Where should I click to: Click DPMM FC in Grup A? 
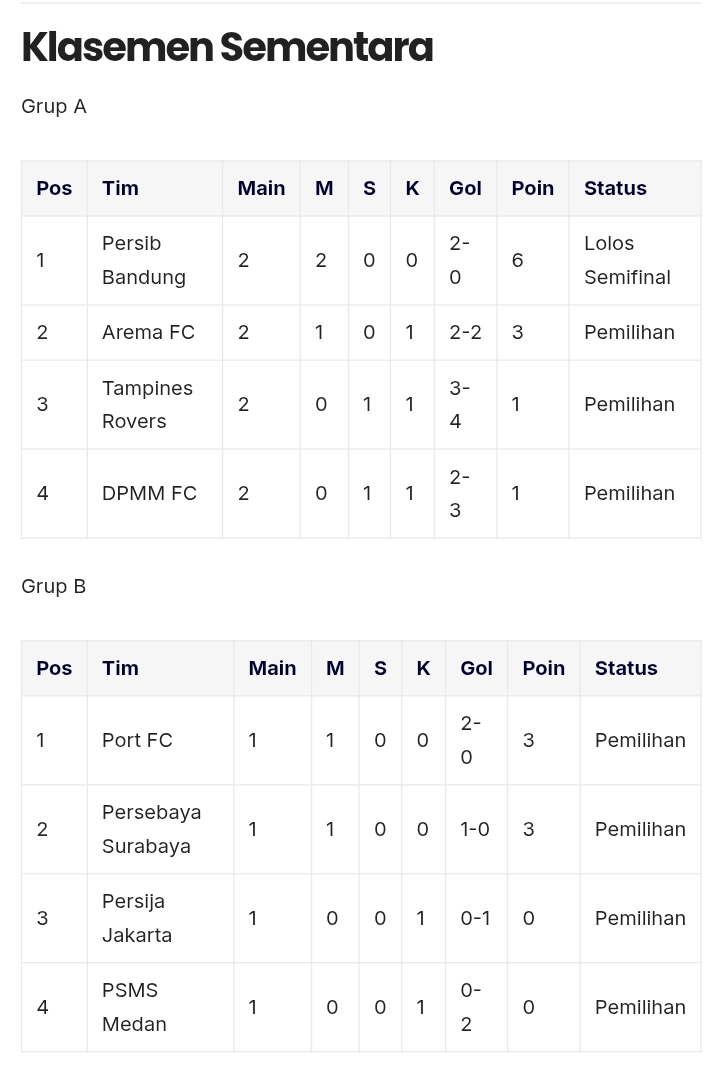tap(149, 493)
